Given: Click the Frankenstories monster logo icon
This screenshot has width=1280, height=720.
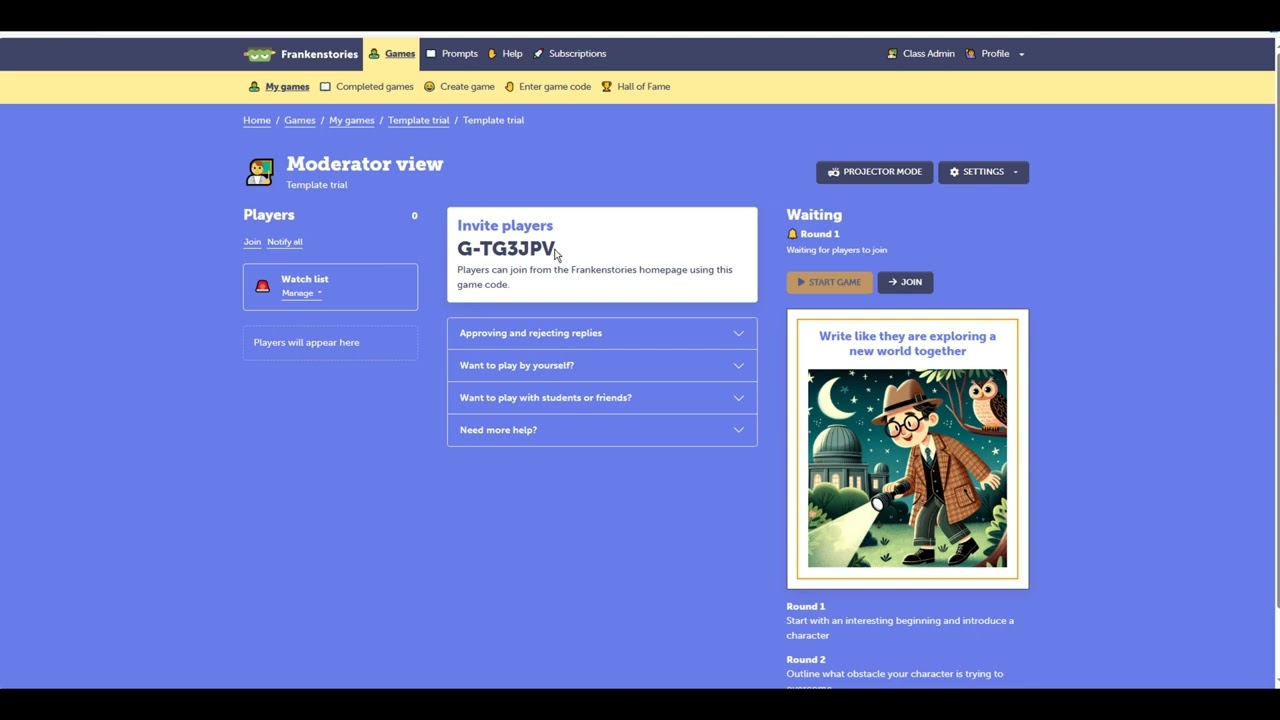Looking at the screenshot, I should (x=259, y=54).
